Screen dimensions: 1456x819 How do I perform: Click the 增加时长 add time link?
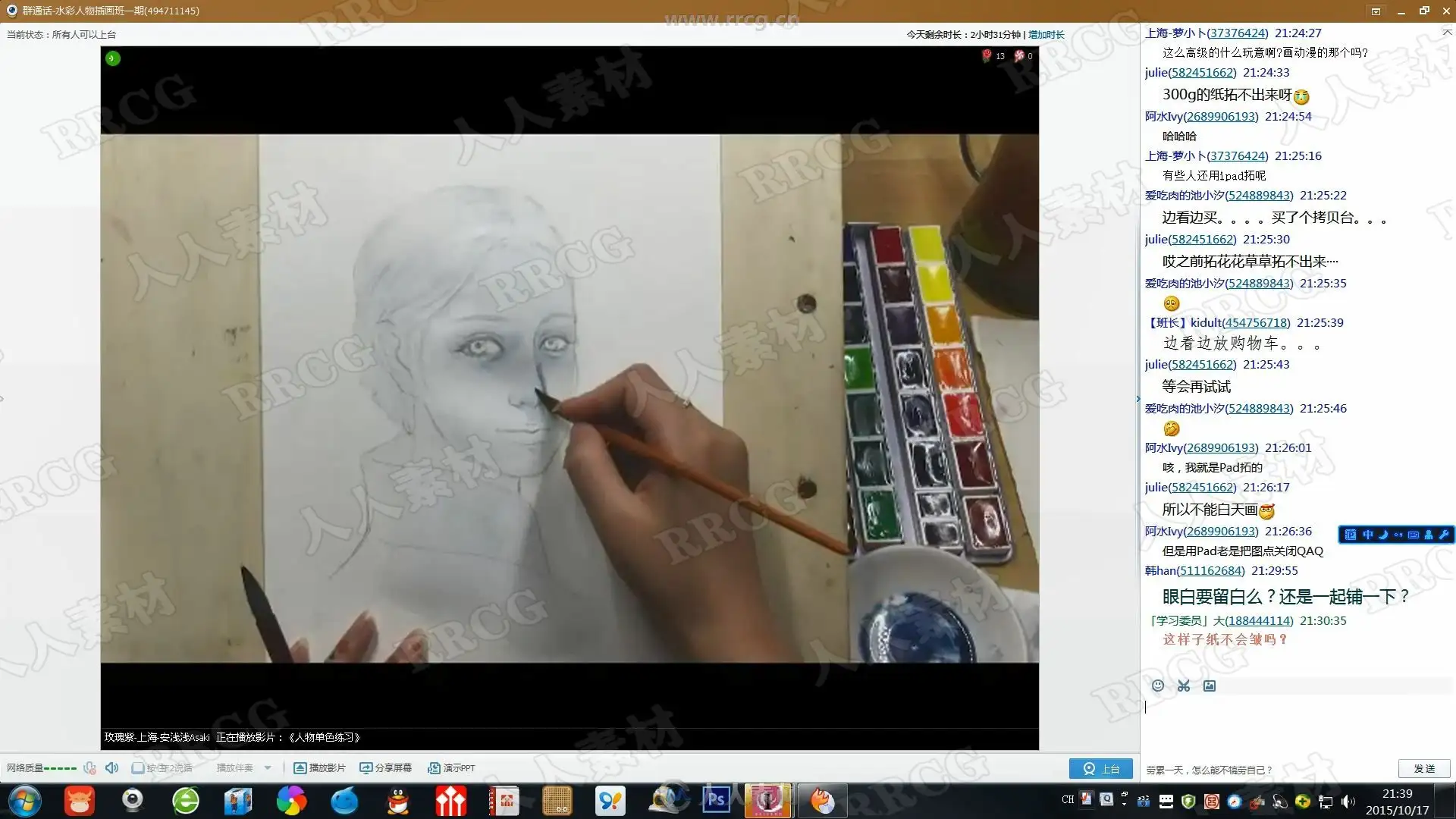[1046, 35]
